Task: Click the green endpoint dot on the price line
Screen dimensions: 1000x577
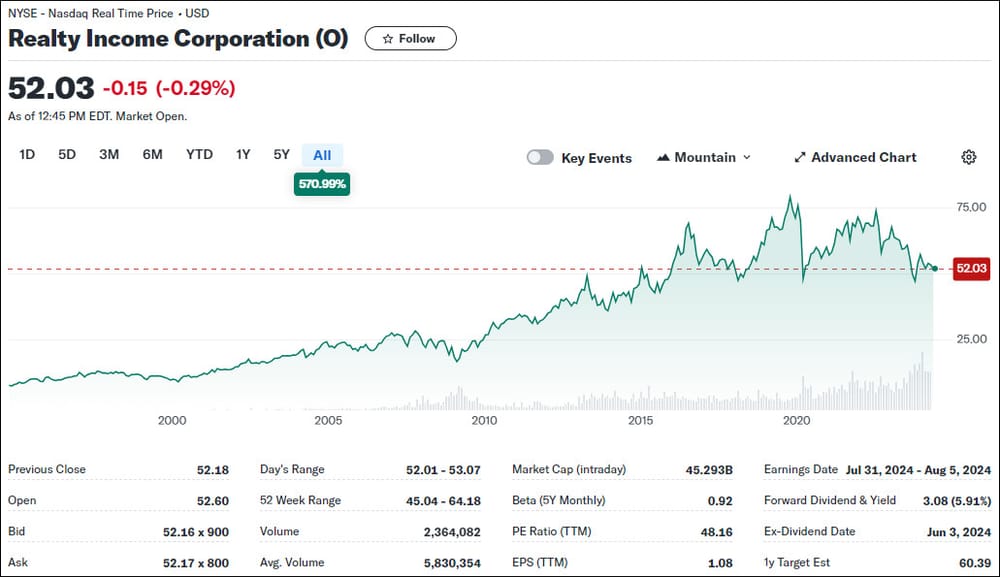Action: click(933, 268)
